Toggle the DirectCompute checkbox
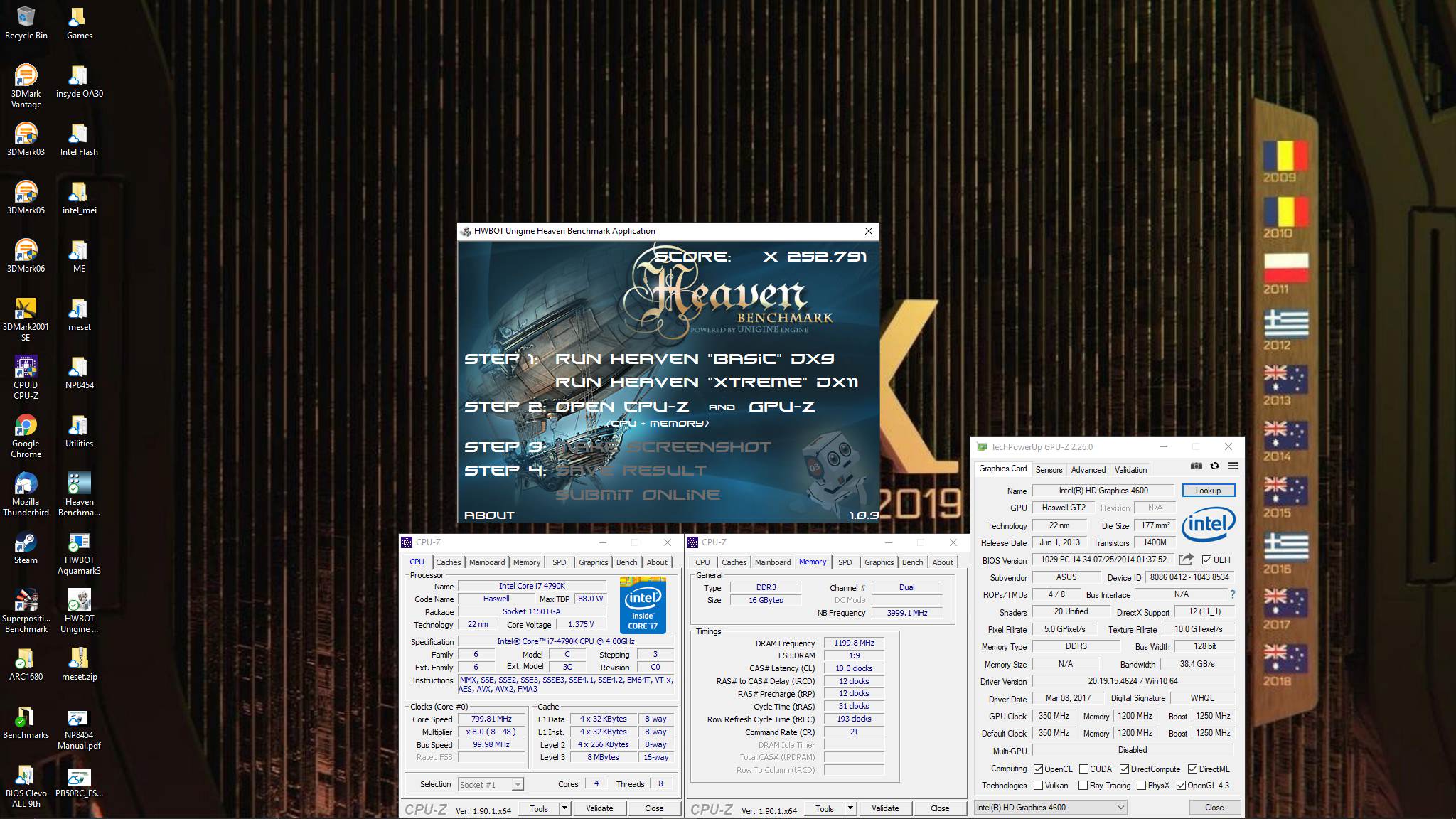Image resolution: width=1456 pixels, height=819 pixels. pyautogui.click(x=1124, y=769)
